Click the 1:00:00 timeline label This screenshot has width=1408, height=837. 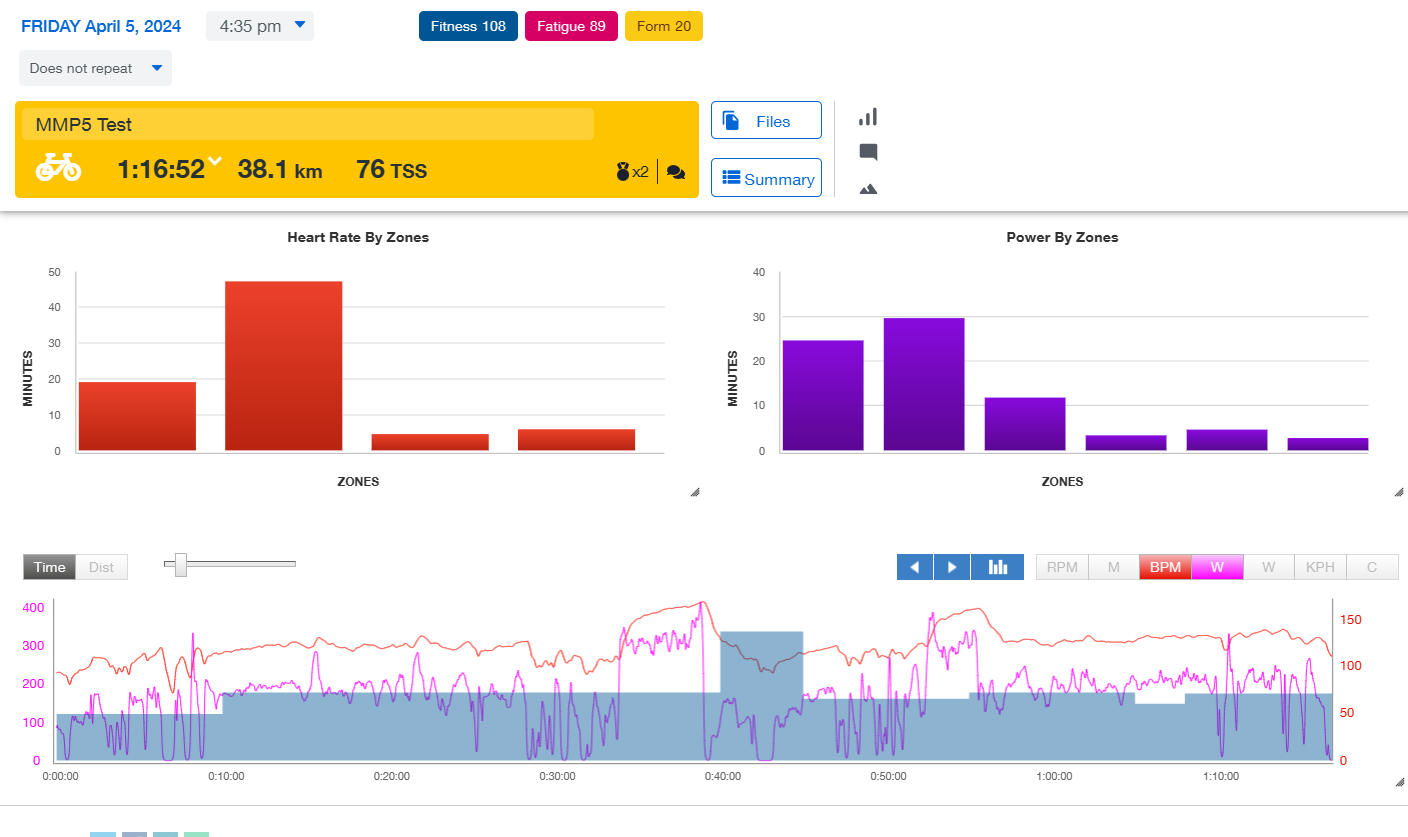1054,776
